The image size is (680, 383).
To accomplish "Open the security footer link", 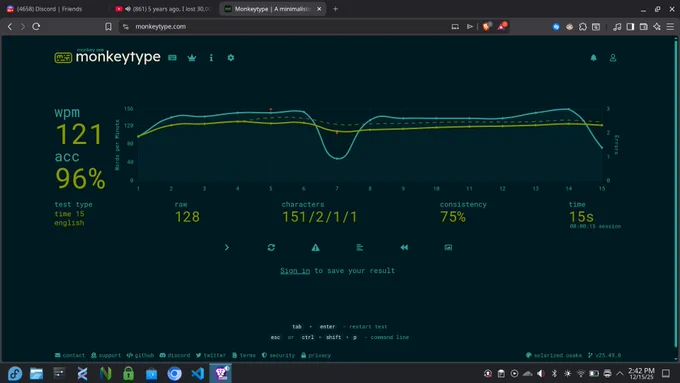I will (x=278, y=355).
